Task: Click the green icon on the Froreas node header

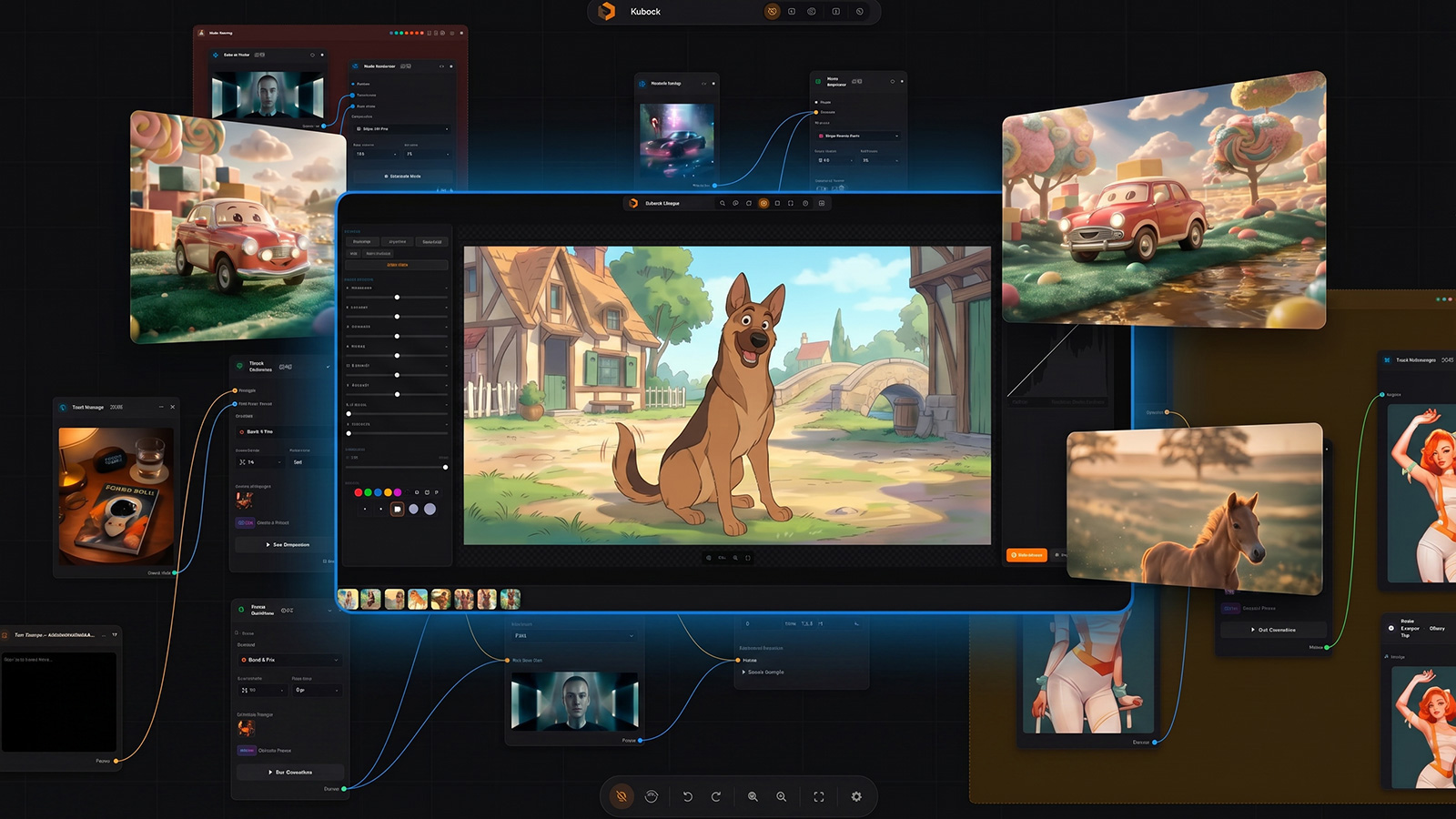Action: (241, 609)
